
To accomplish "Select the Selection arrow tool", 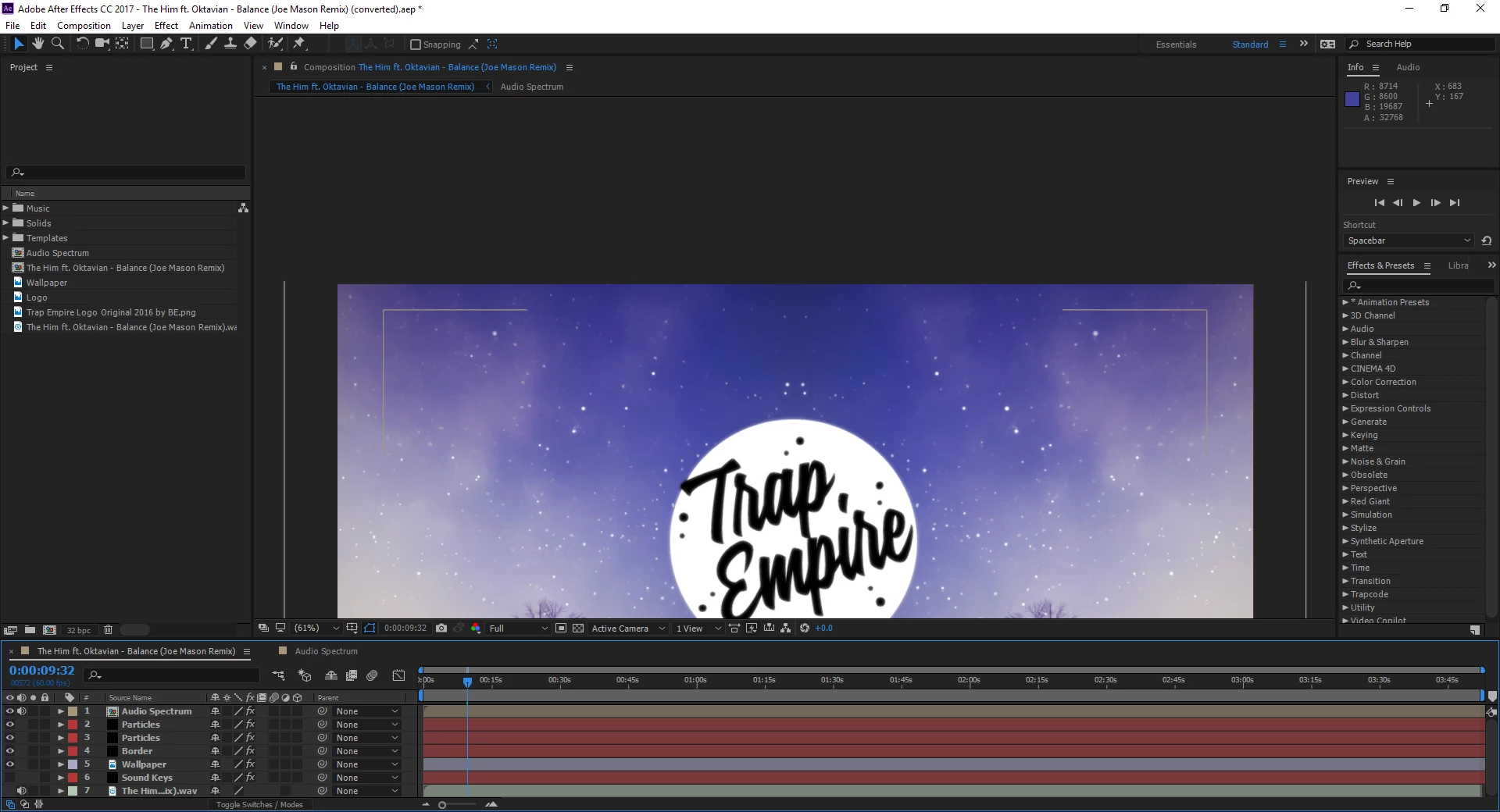I will [x=19, y=44].
